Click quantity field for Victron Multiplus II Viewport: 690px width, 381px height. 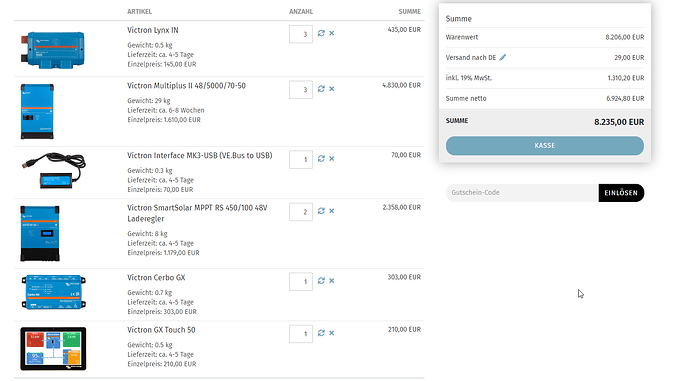(301, 90)
